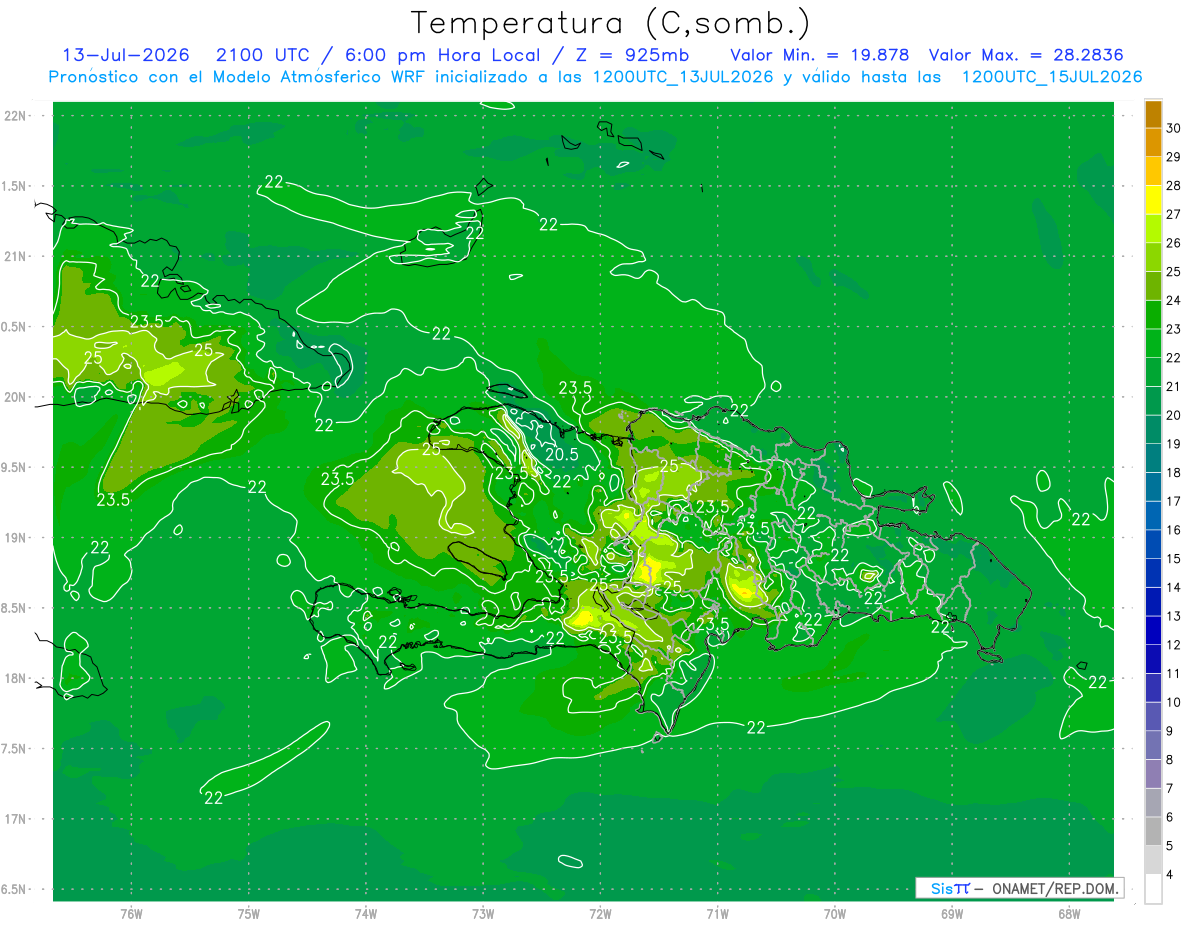
Task: Click the '22N' latitude axis label
Action: pyautogui.click(x=17, y=116)
